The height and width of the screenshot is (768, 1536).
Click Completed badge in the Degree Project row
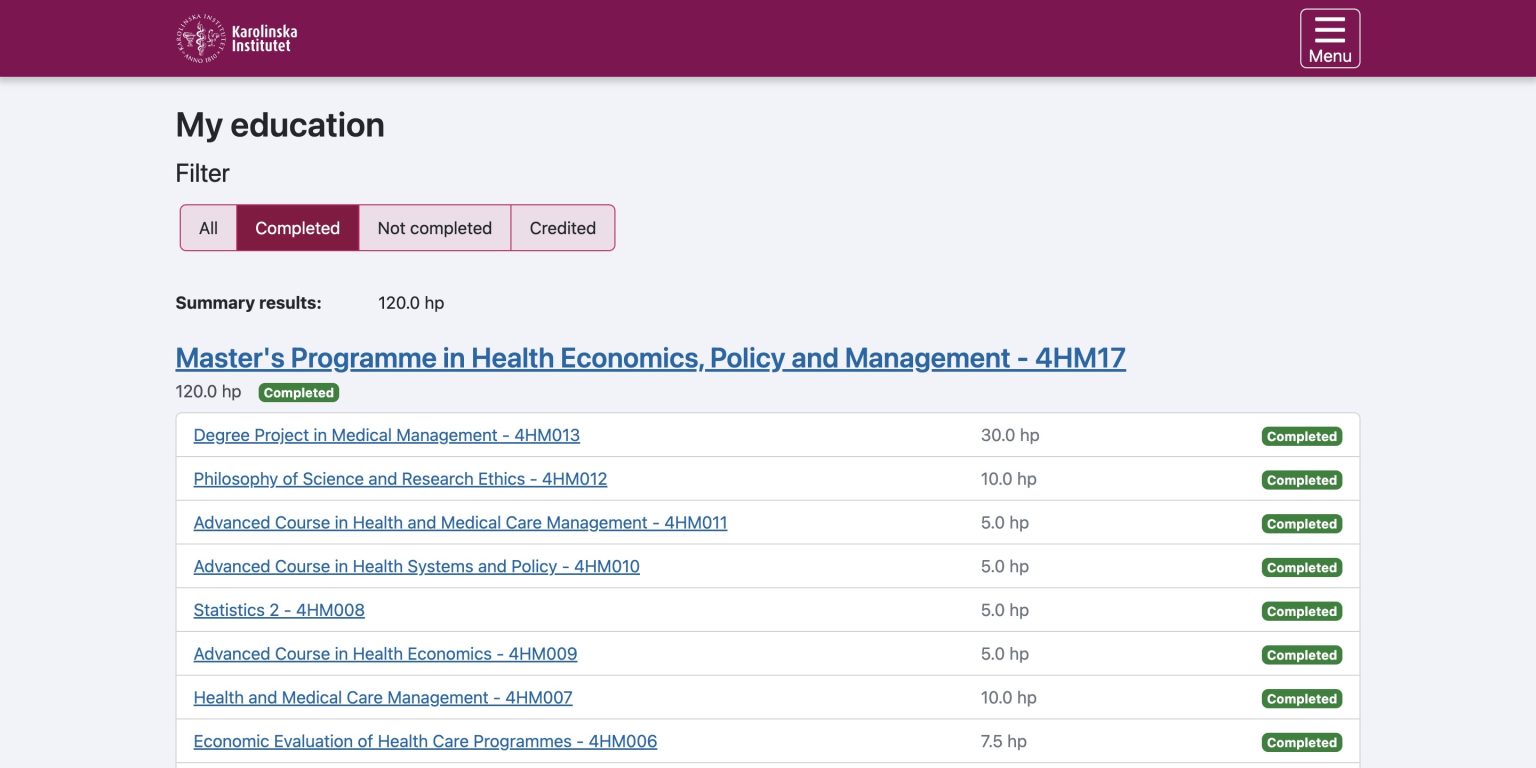click(x=1301, y=436)
